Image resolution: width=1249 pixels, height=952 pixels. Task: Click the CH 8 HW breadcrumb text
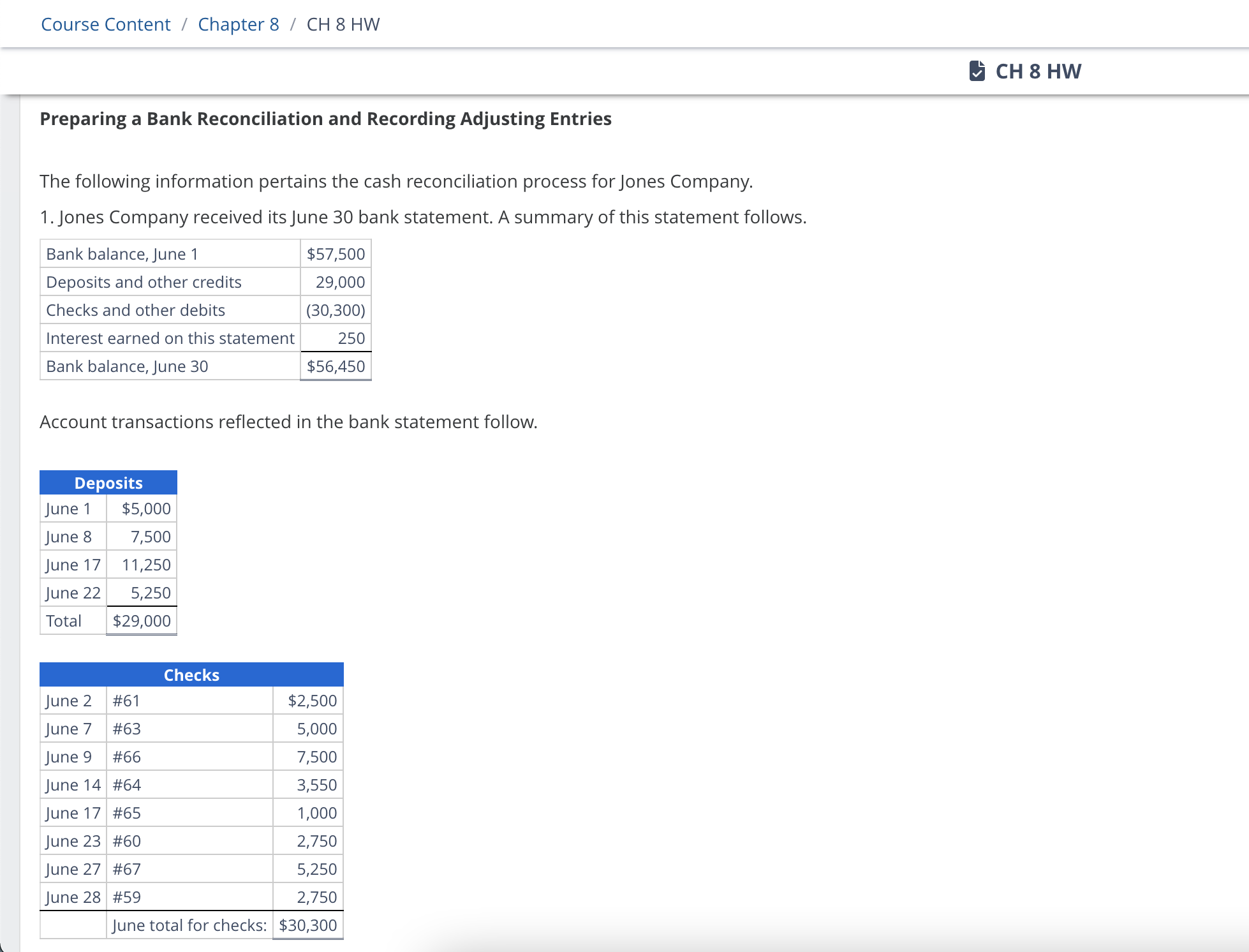(x=343, y=24)
